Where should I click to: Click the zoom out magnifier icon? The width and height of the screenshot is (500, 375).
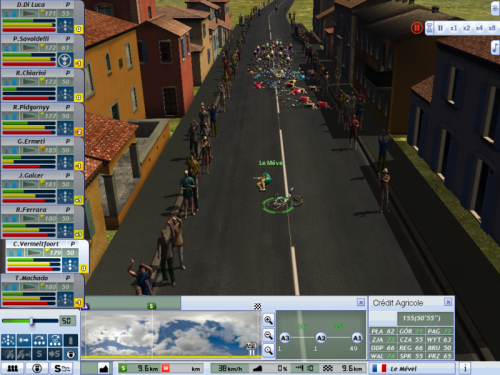click(x=268, y=335)
